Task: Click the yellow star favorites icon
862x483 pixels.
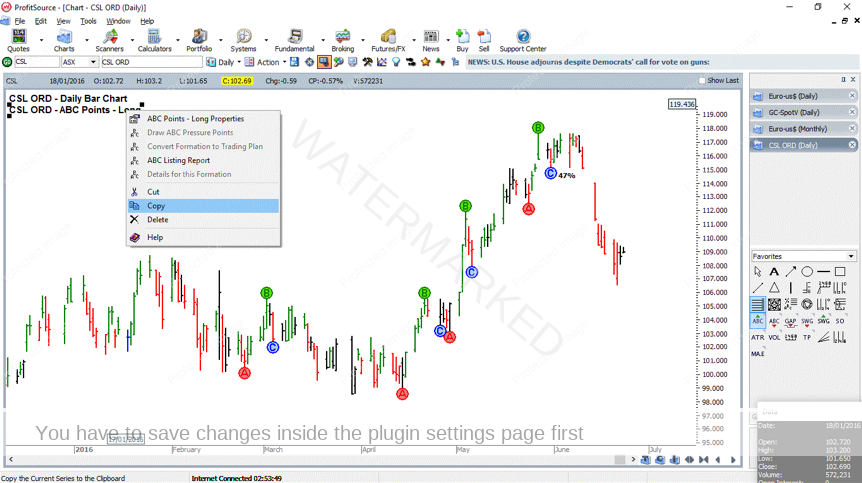Action: tap(425, 62)
